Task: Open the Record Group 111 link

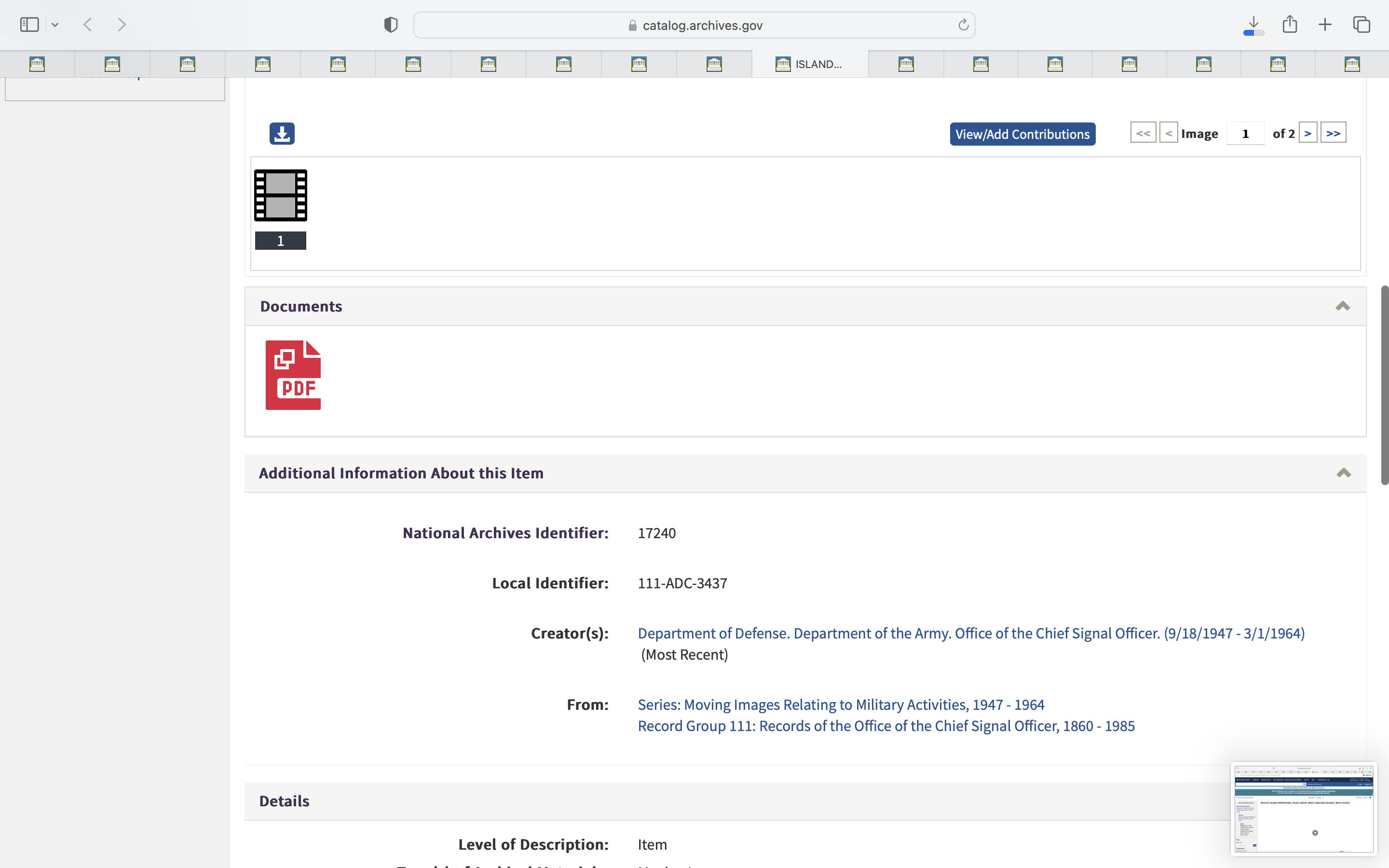Action: coord(885,726)
